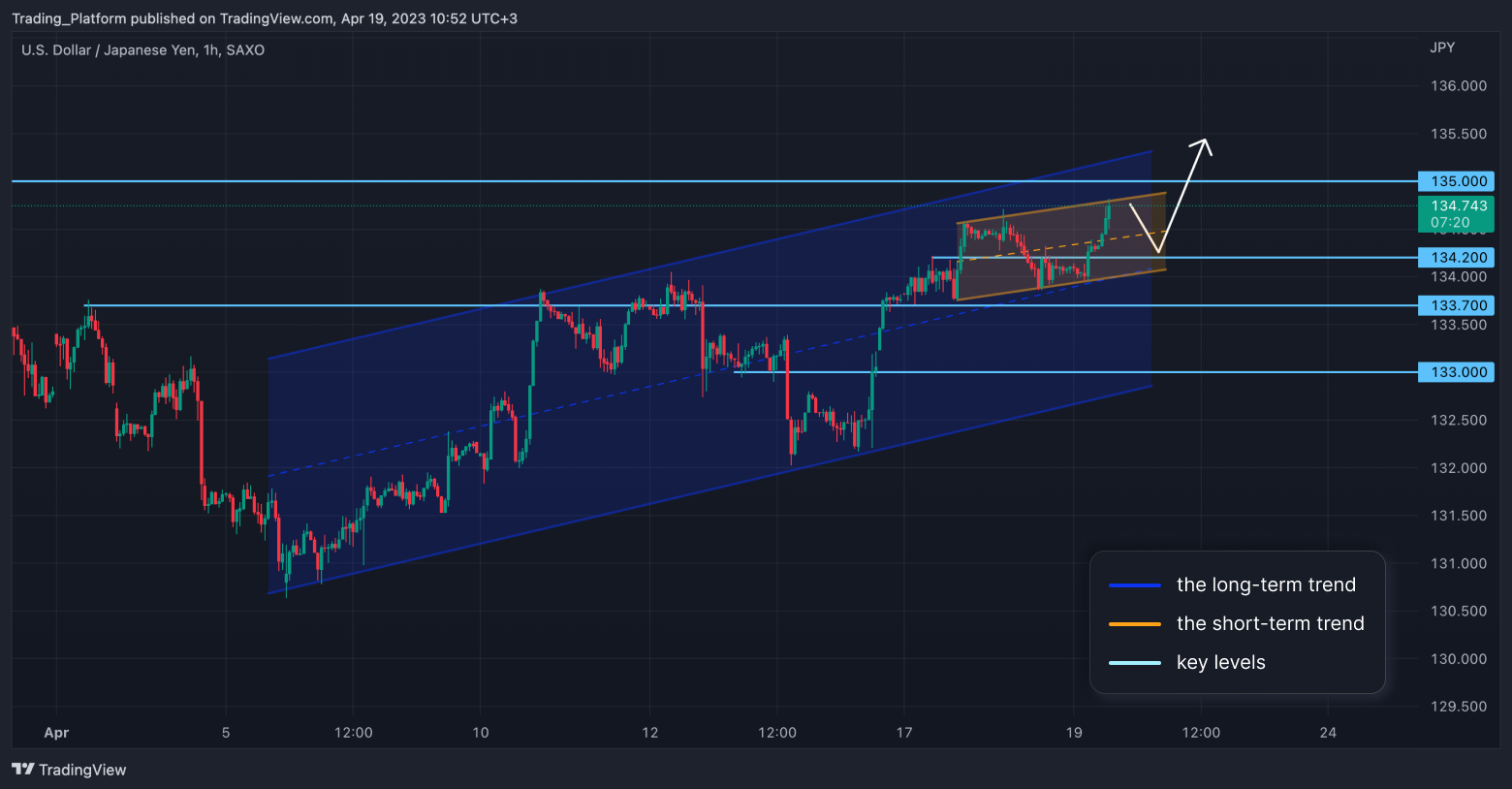Click the 130.500 price axis value
Image resolution: width=1512 pixels, height=789 pixels.
1459,612
